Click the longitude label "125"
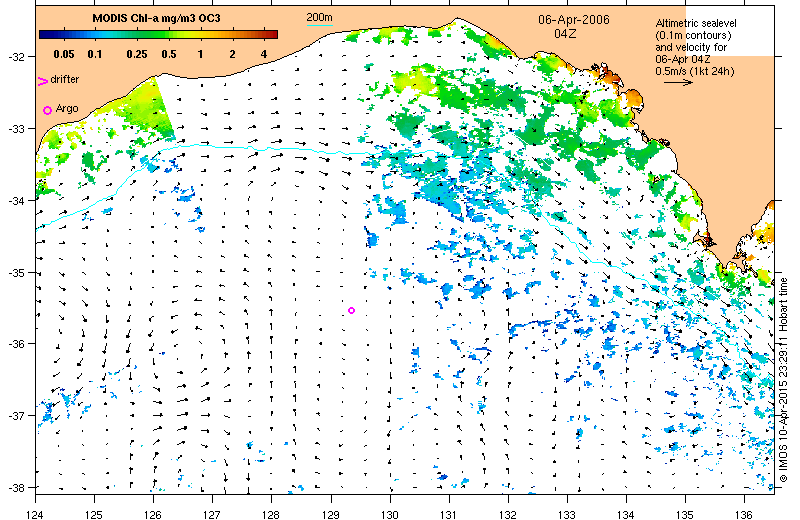Viewport: 800px width, 520px height. (x=94, y=515)
